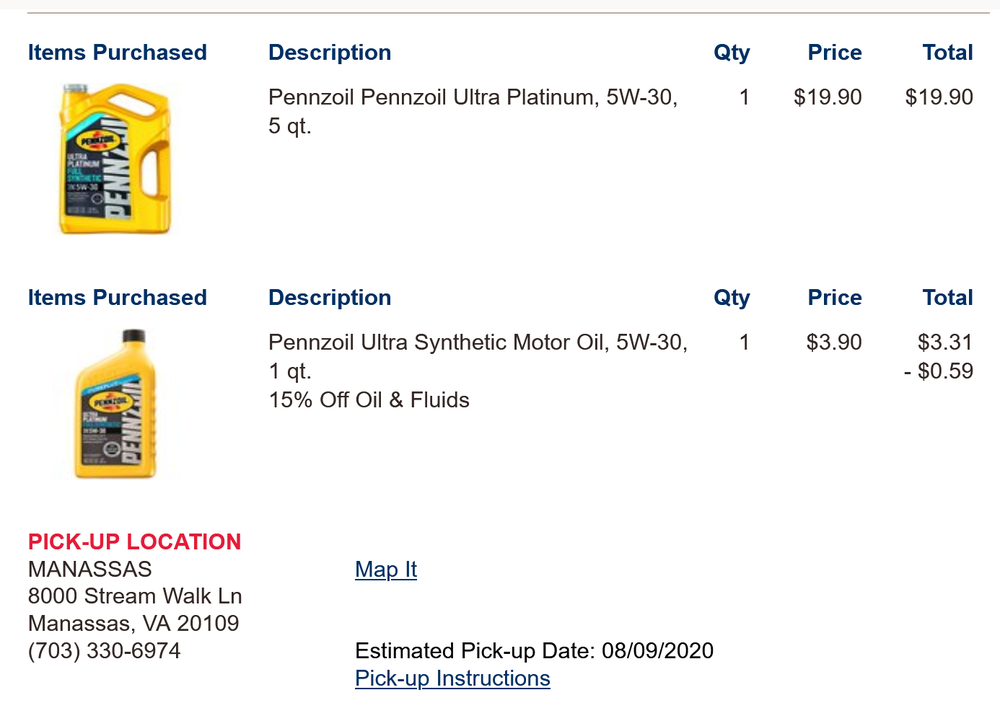Select the 8000 Stream Walk Ln address line
The width and height of the screenshot is (1000, 708).
point(135,597)
